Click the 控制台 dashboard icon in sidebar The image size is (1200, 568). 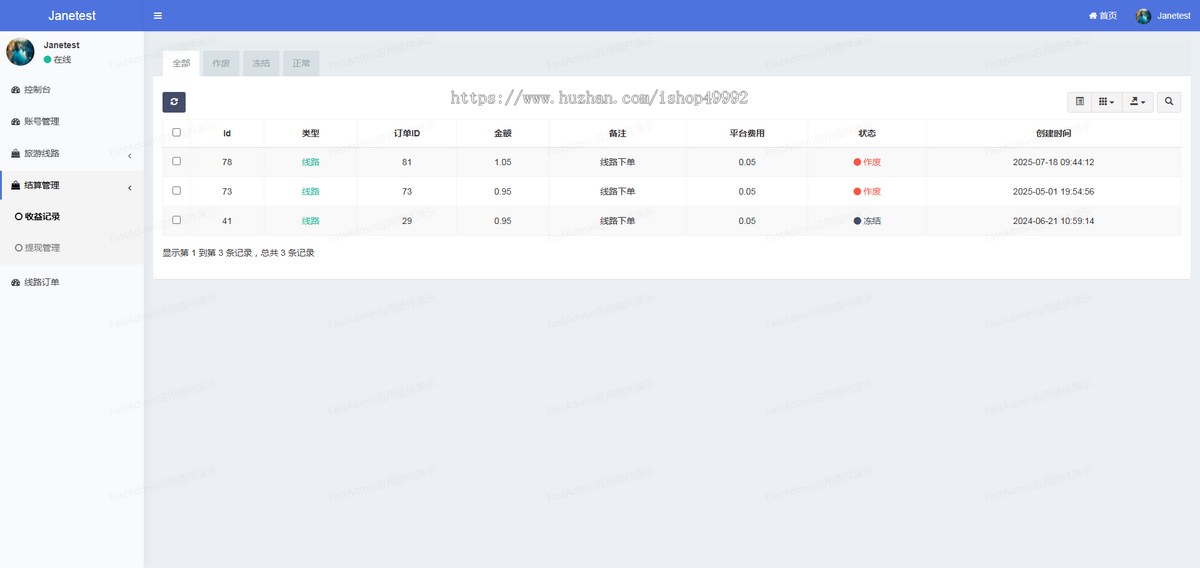tap(15, 90)
